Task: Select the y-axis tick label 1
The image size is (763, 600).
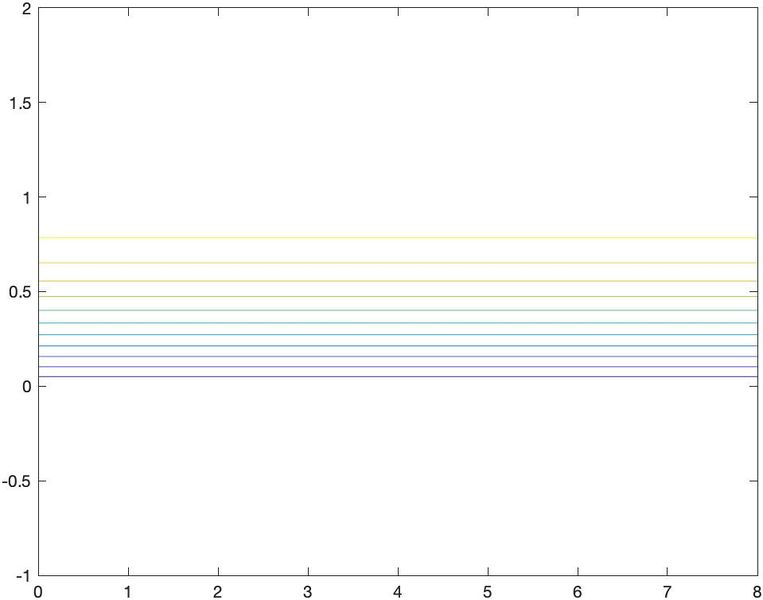Action: point(26,198)
